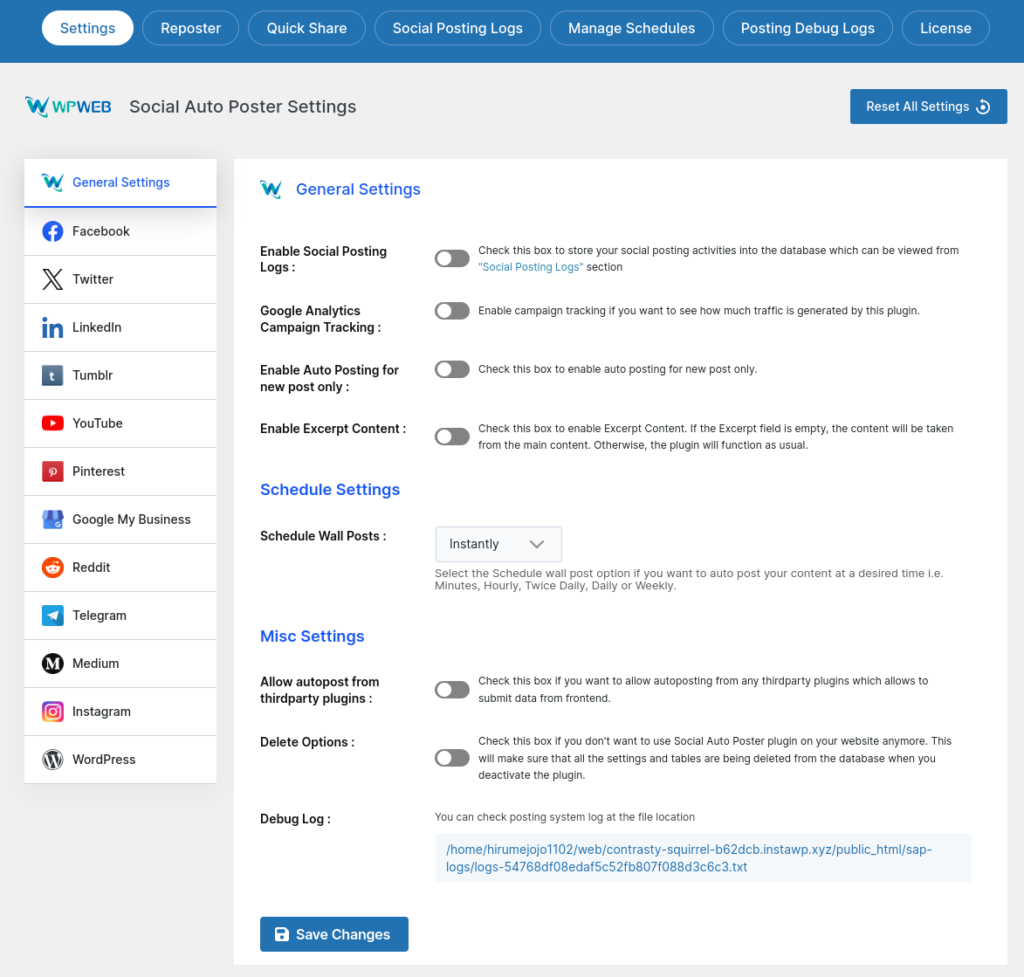Viewport: 1024px width, 977px height.
Task: Toggle Enable Auto Posting for new post only
Action: pyautogui.click(x=452, y=370)
